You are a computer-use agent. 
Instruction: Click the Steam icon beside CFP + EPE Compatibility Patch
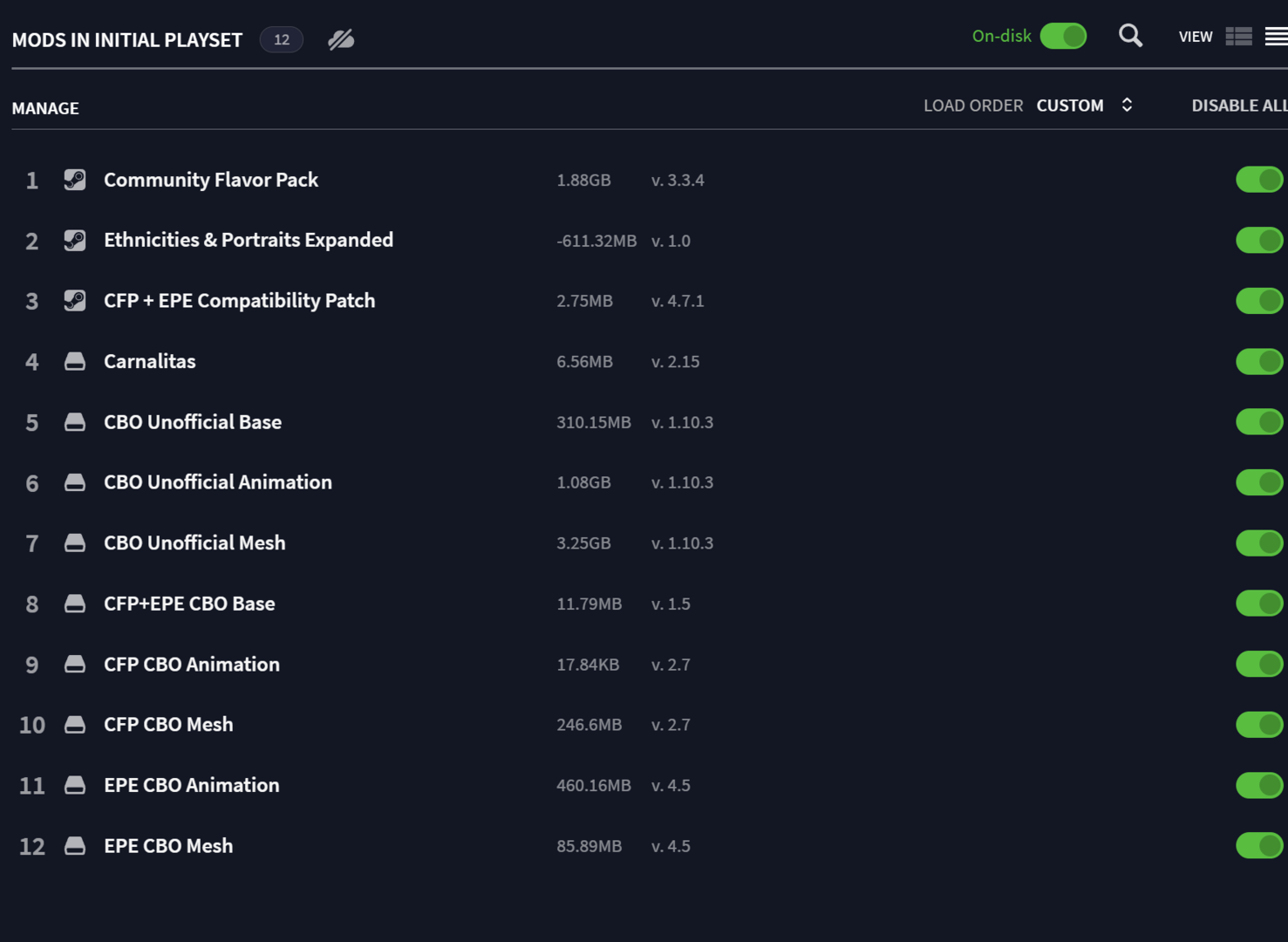[x=75, y=301]
